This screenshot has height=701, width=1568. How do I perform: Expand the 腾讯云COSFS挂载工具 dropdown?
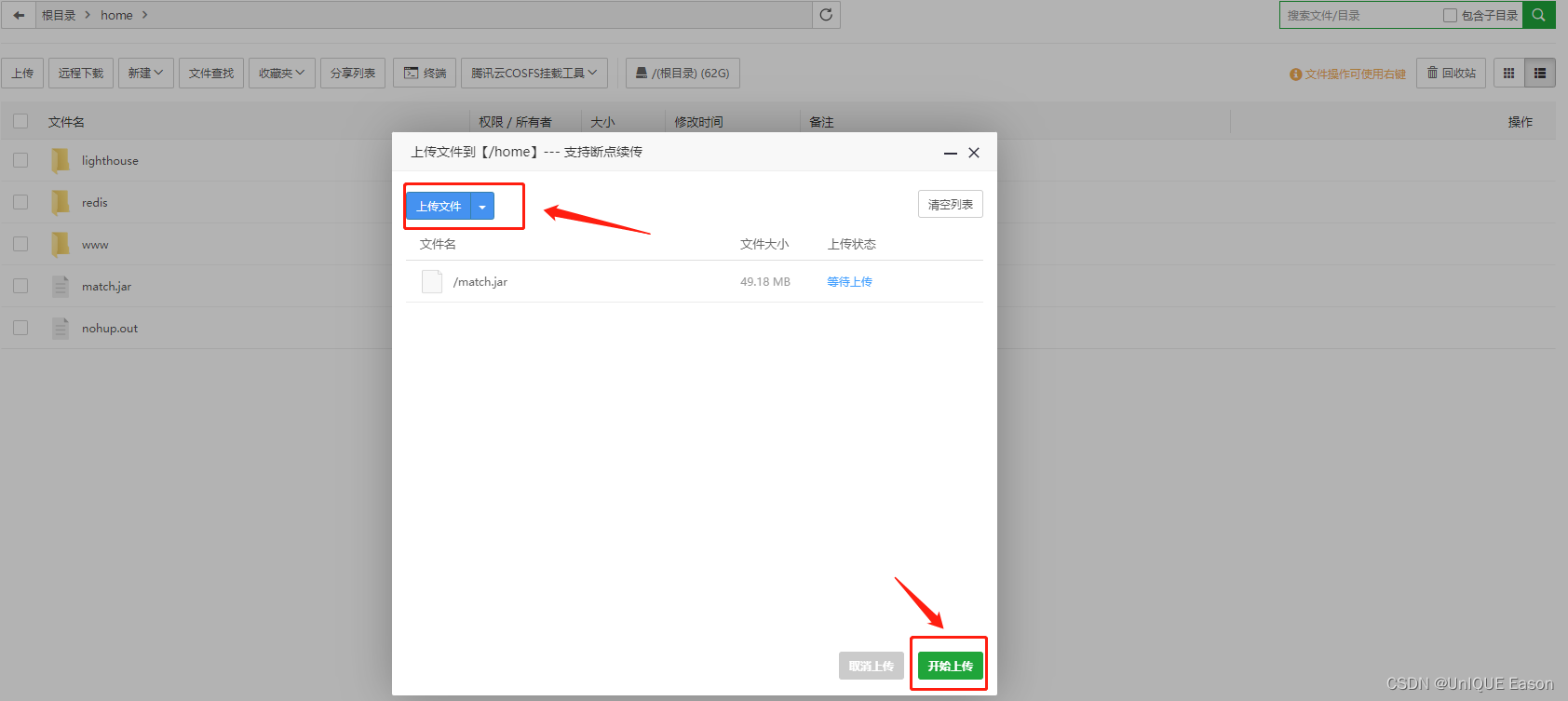[x=534, y=73]
